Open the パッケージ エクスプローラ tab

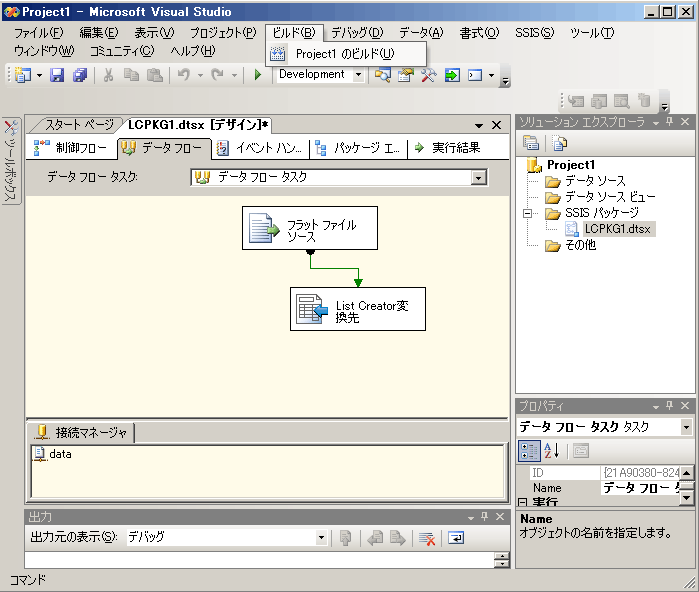point(358,148)
